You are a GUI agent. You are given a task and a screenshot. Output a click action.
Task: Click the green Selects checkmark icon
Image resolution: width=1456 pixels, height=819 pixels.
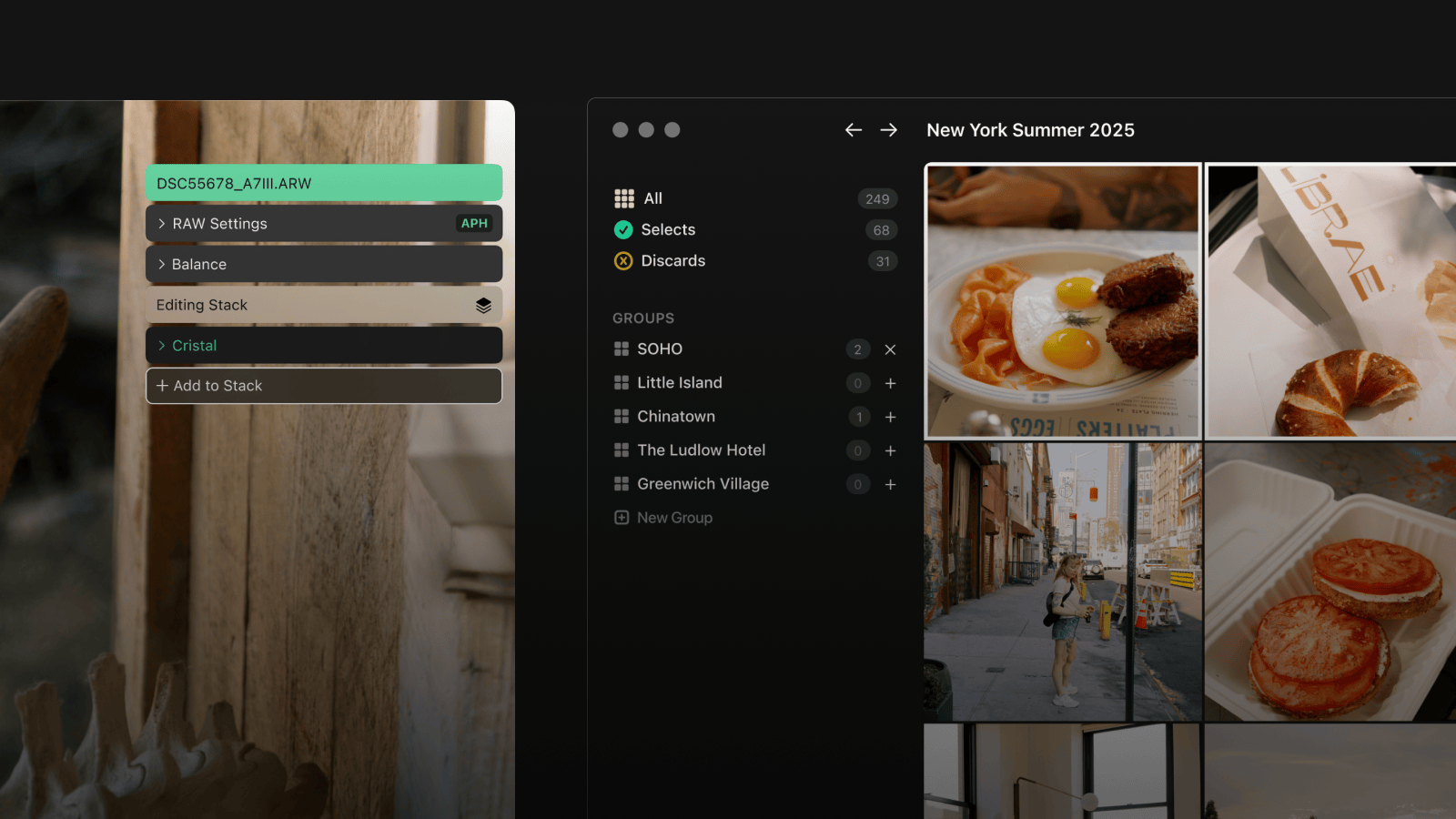(x=623, y=230)
